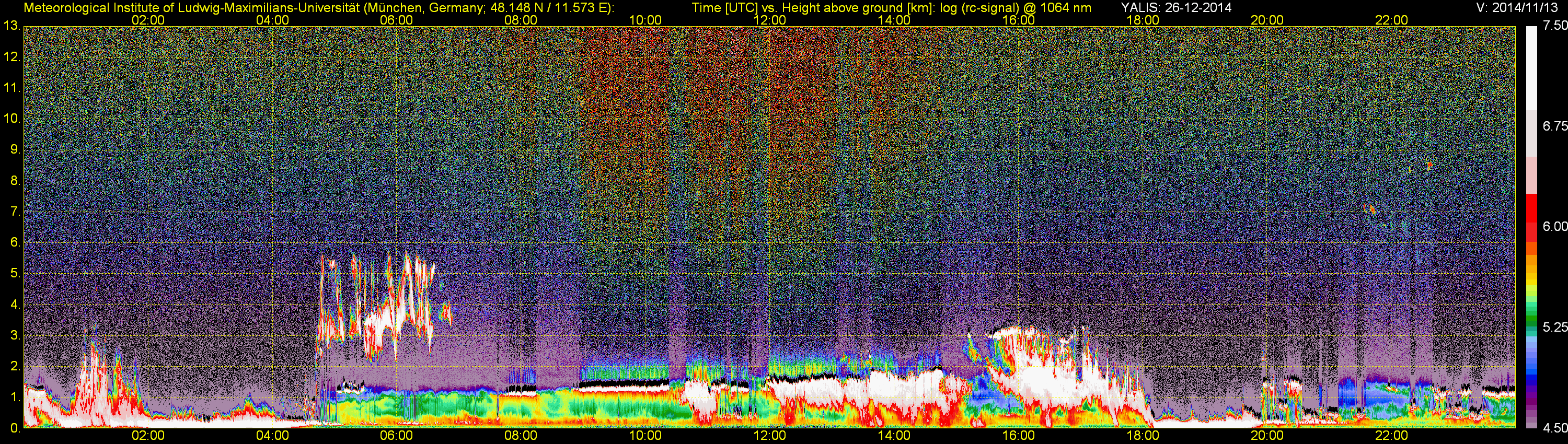Select the 7 km height axis label
Image resolution: width=1568 pixels, height=444 pixels.
click(15, 212)
